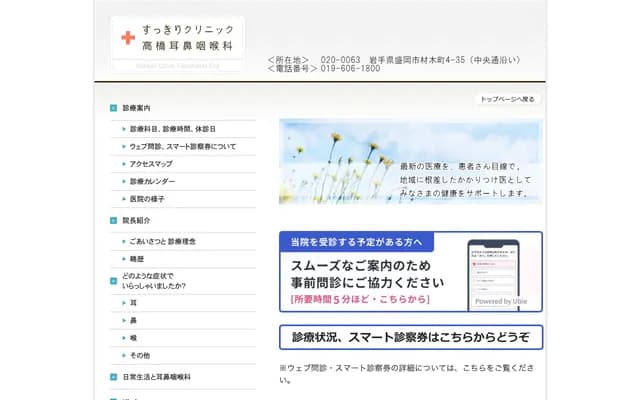Open ウェブ問診、スマート診察券について menu item
Image resolution: width=640 pixels, height=400 pixels.
(x=183, y=147)
